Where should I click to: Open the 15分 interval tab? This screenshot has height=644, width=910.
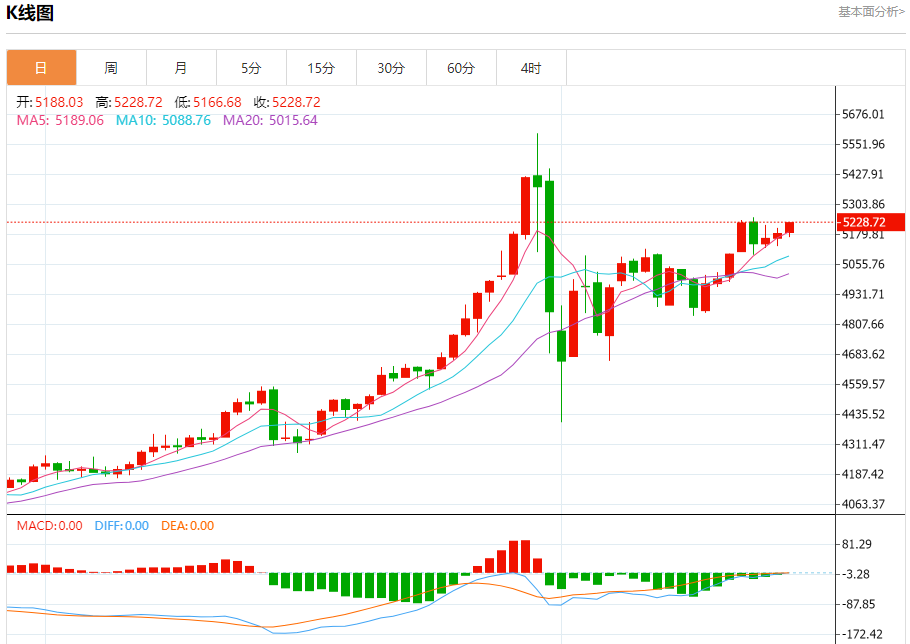point(322,68)
